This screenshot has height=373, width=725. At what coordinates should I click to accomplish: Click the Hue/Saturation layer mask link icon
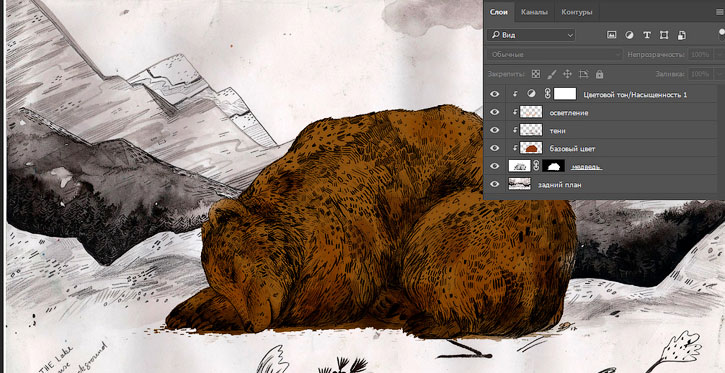point(547,94)
